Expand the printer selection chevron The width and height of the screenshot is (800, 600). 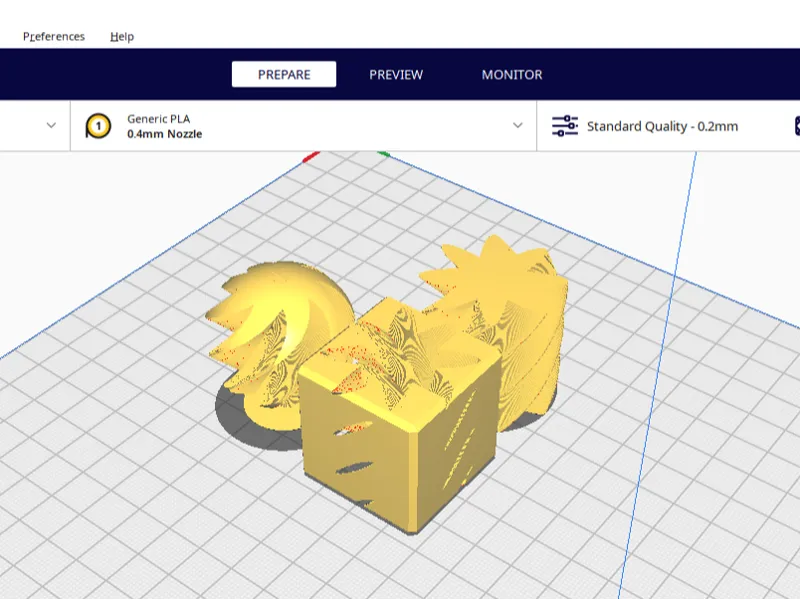pyautogui.click(x=51, y=125)
